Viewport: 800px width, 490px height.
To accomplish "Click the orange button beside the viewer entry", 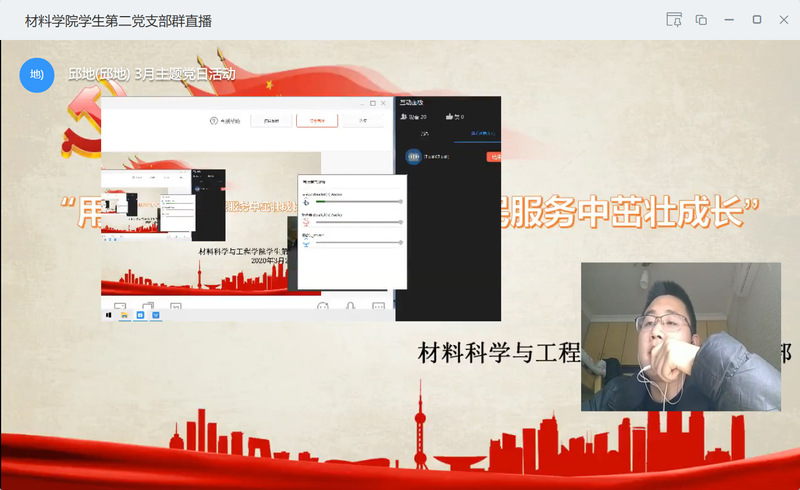I will pyautogui.click(x=493, y=156).
